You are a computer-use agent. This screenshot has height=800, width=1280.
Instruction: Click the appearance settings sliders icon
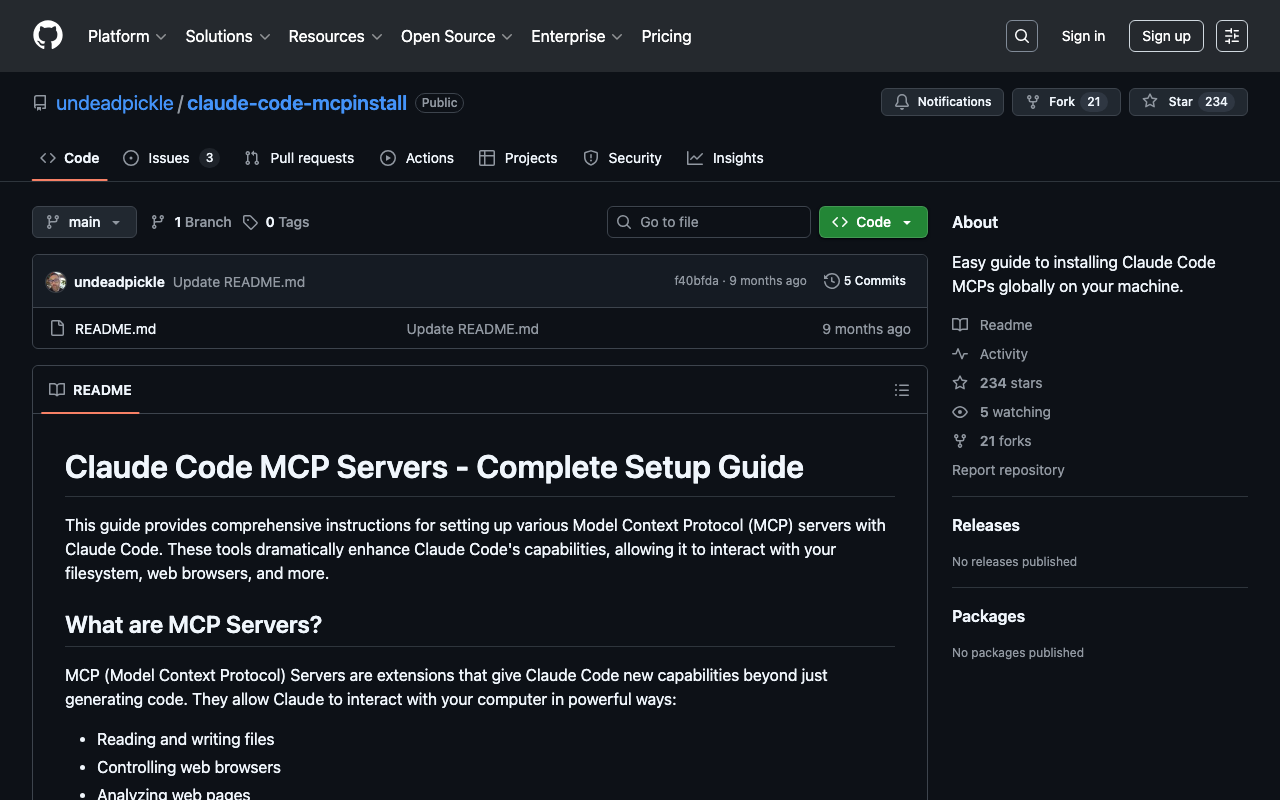point(1231,36)
